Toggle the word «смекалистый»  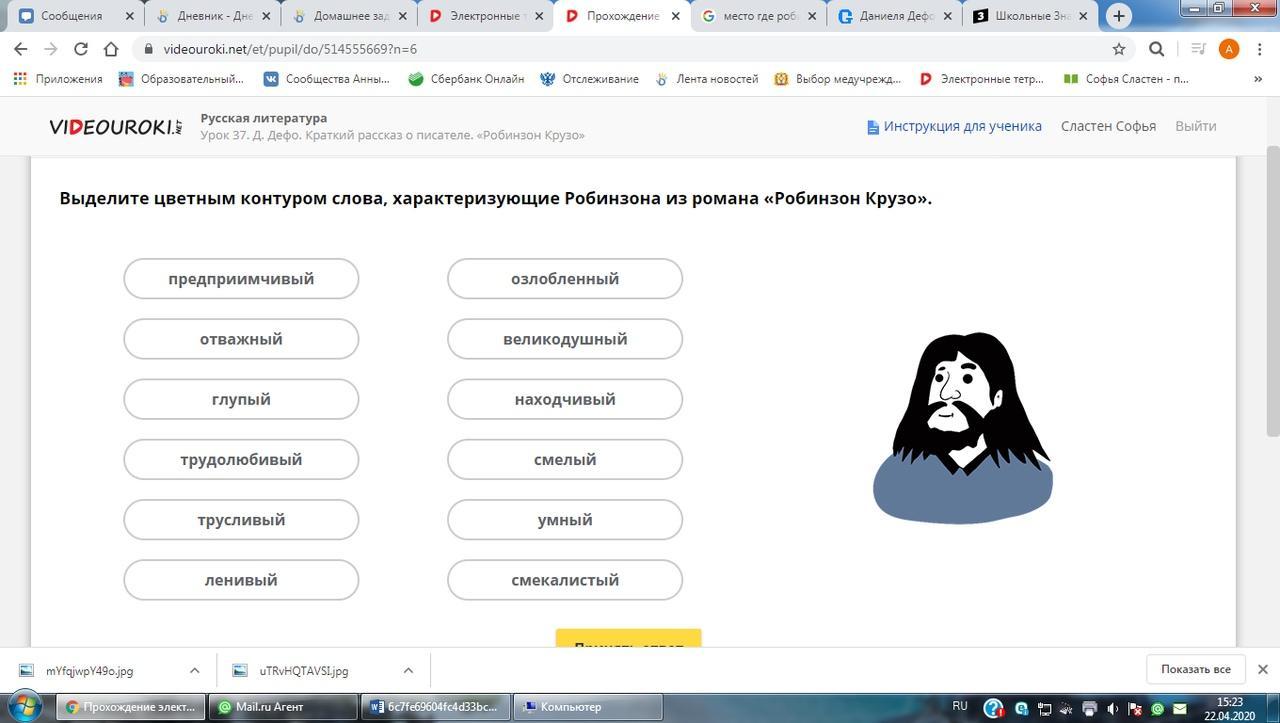(x=565, y=580)
